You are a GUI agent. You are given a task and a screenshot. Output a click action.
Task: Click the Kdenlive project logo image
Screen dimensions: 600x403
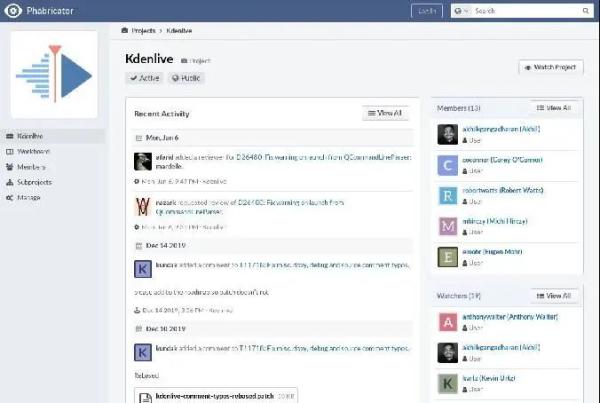click(55, 75)
